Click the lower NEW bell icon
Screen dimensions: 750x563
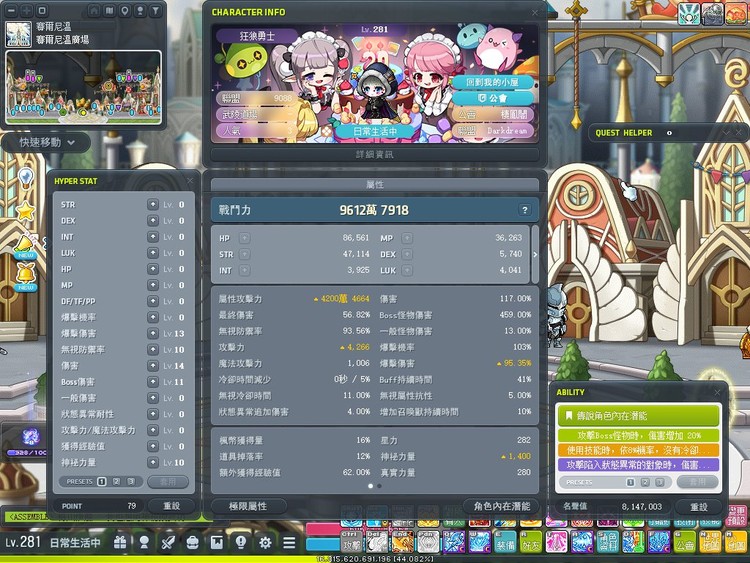pos(25,276)
